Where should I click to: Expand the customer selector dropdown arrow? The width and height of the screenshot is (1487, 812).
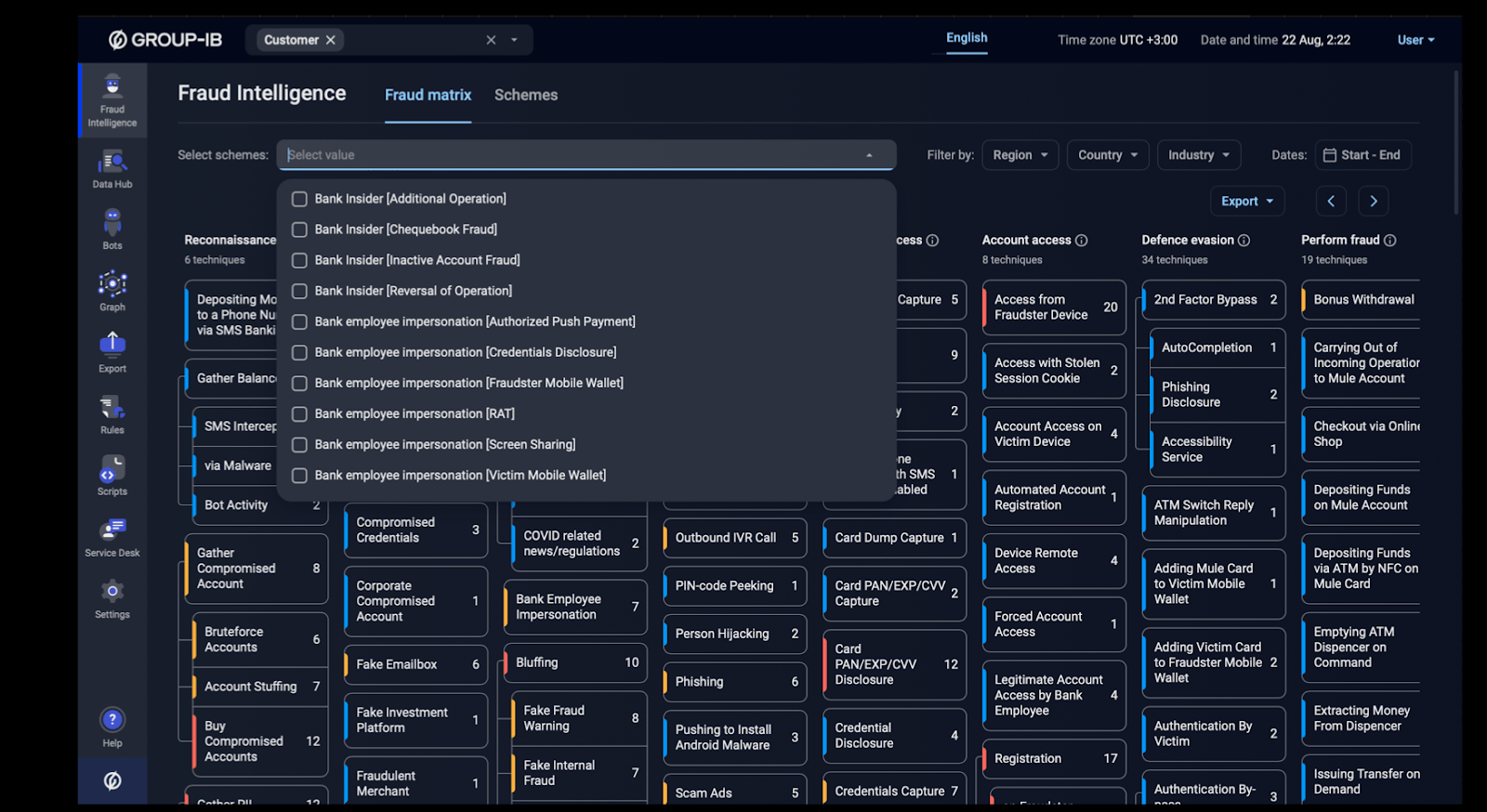pos(514,40)
